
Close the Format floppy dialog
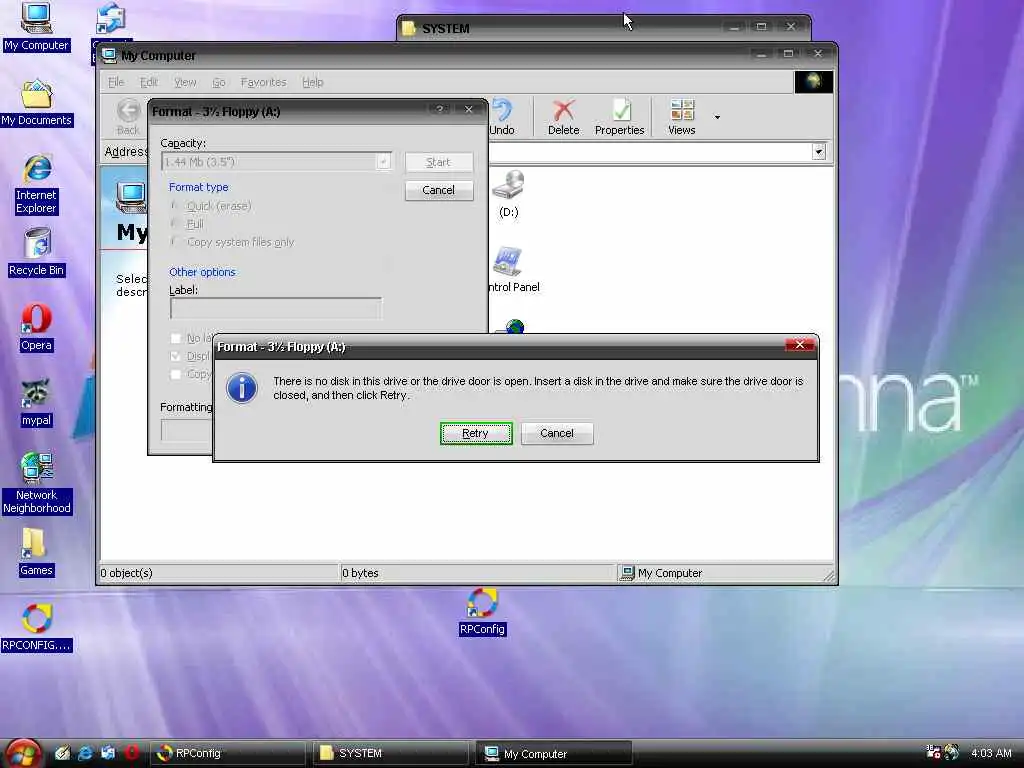(468, 110)
